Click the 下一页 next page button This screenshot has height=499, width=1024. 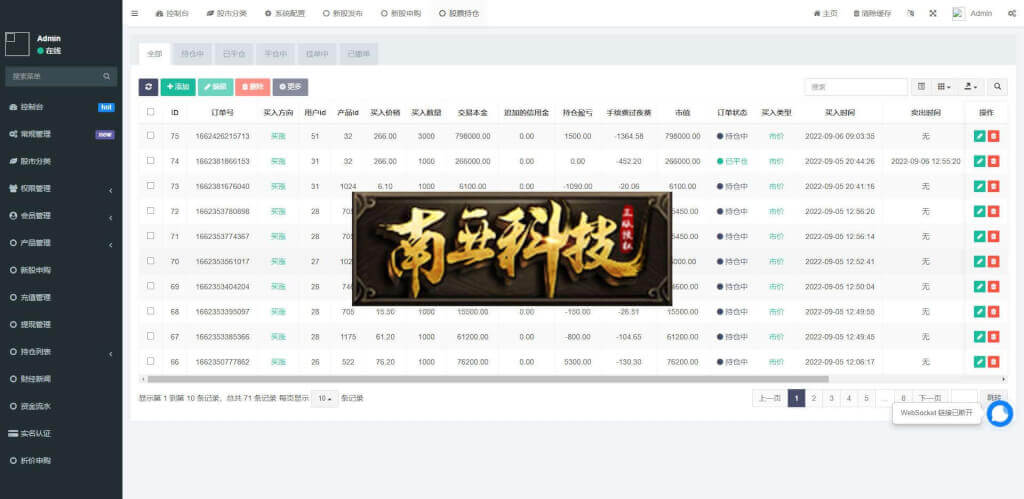pyautogui.click(x=930, y=398)
